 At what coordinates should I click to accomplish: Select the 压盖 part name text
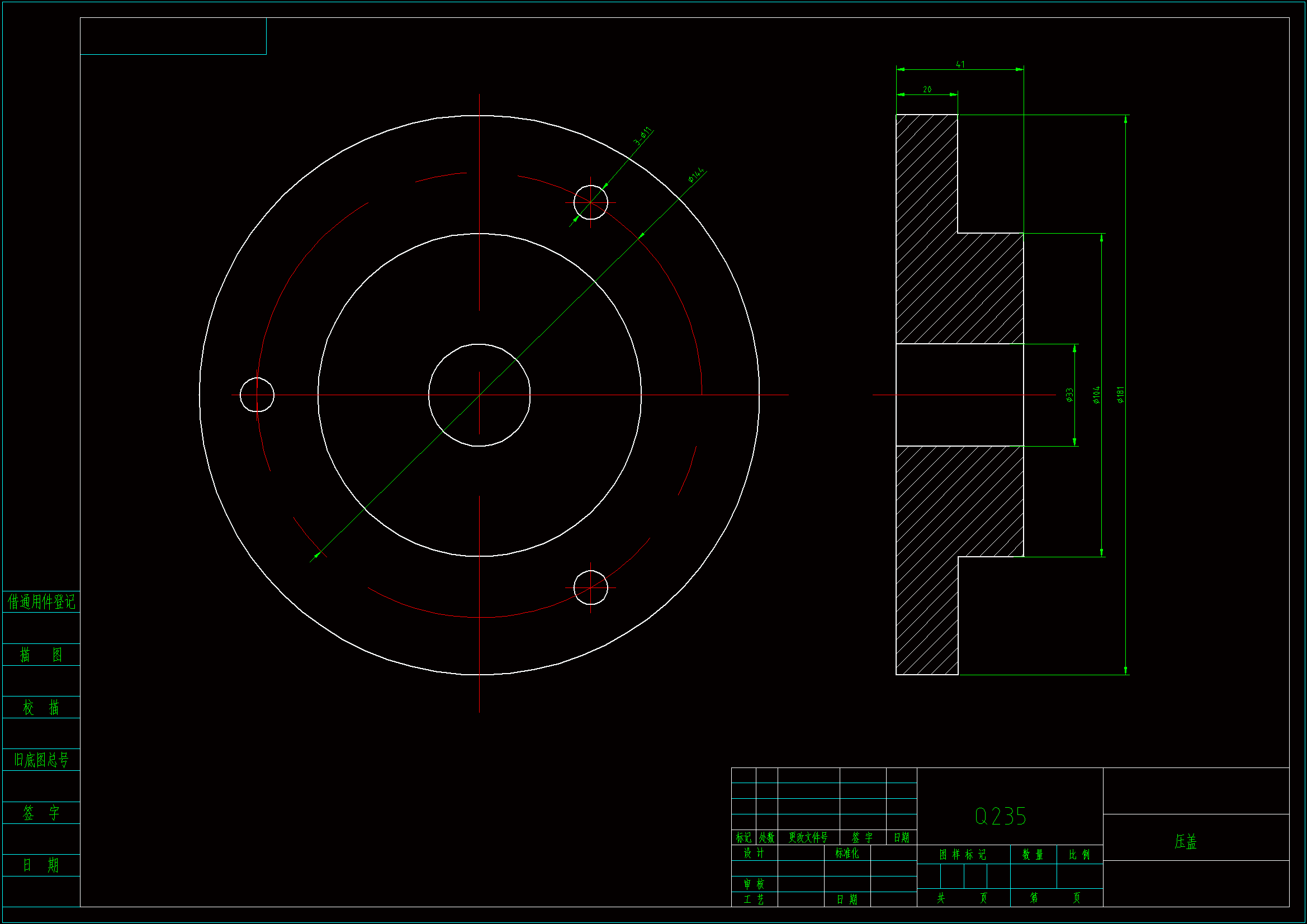[x=1186, y=841]
